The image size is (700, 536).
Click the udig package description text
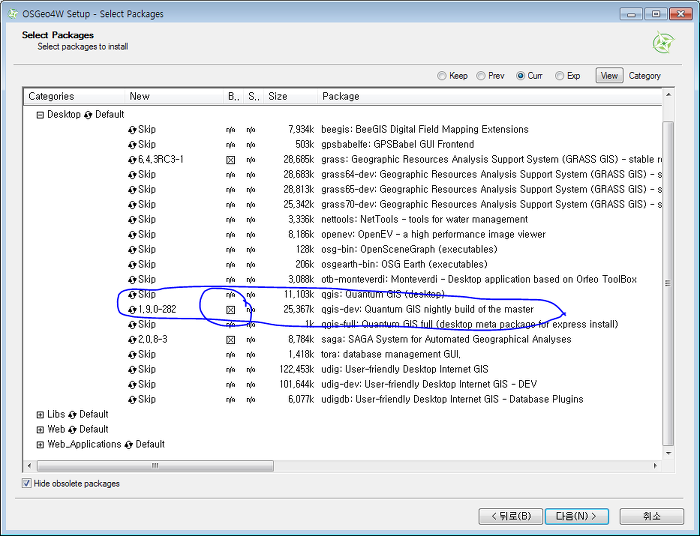(x=404, y=369)
